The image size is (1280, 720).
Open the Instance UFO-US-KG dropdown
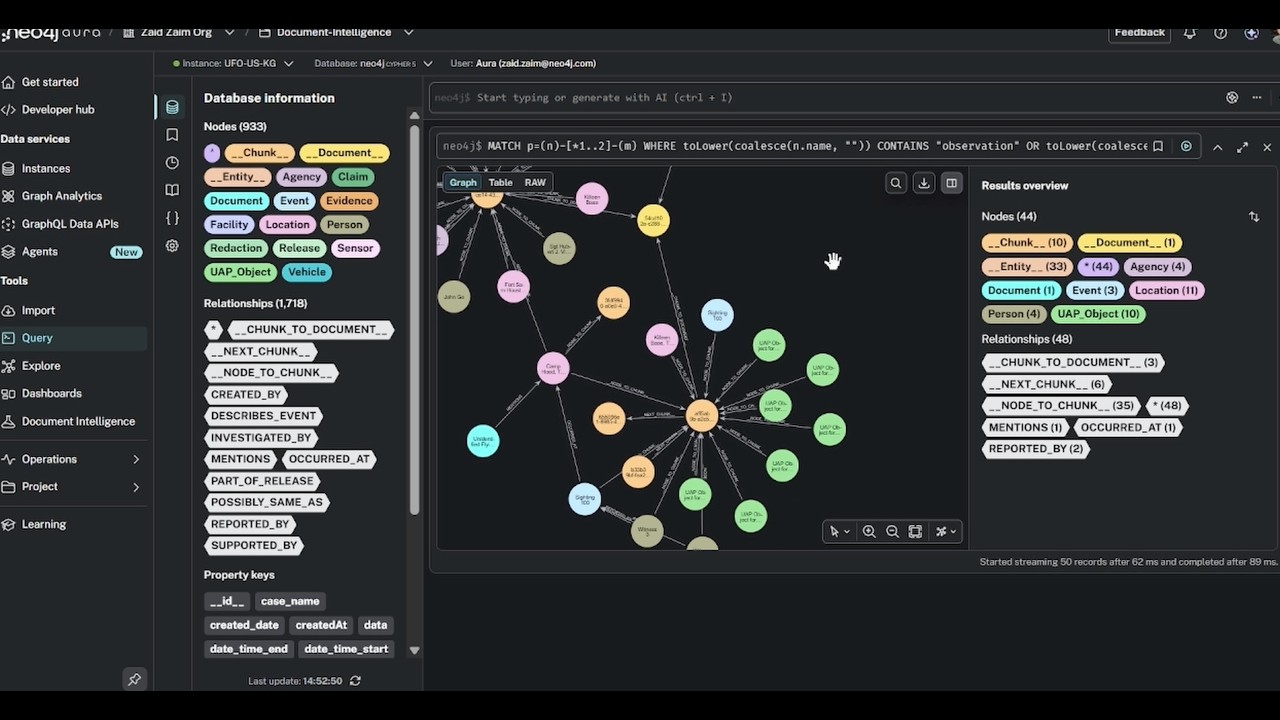[233, 63]
